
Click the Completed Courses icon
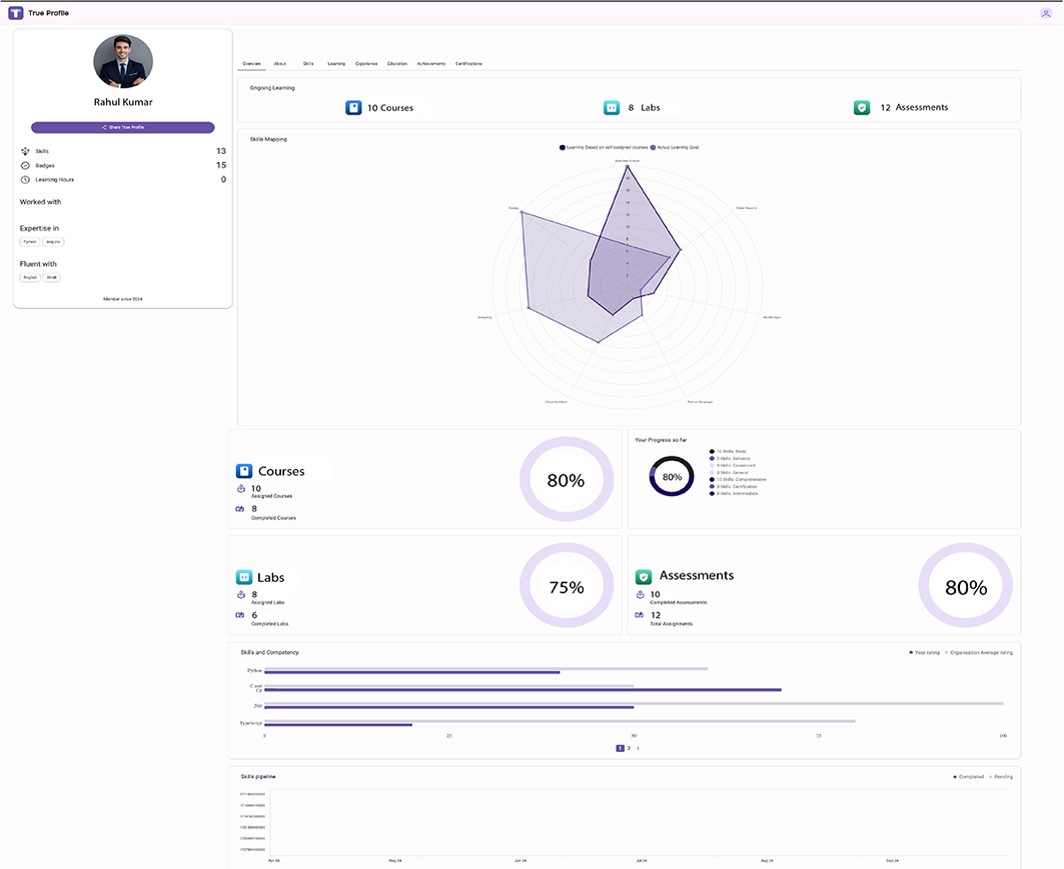click(x=240, y=509)
